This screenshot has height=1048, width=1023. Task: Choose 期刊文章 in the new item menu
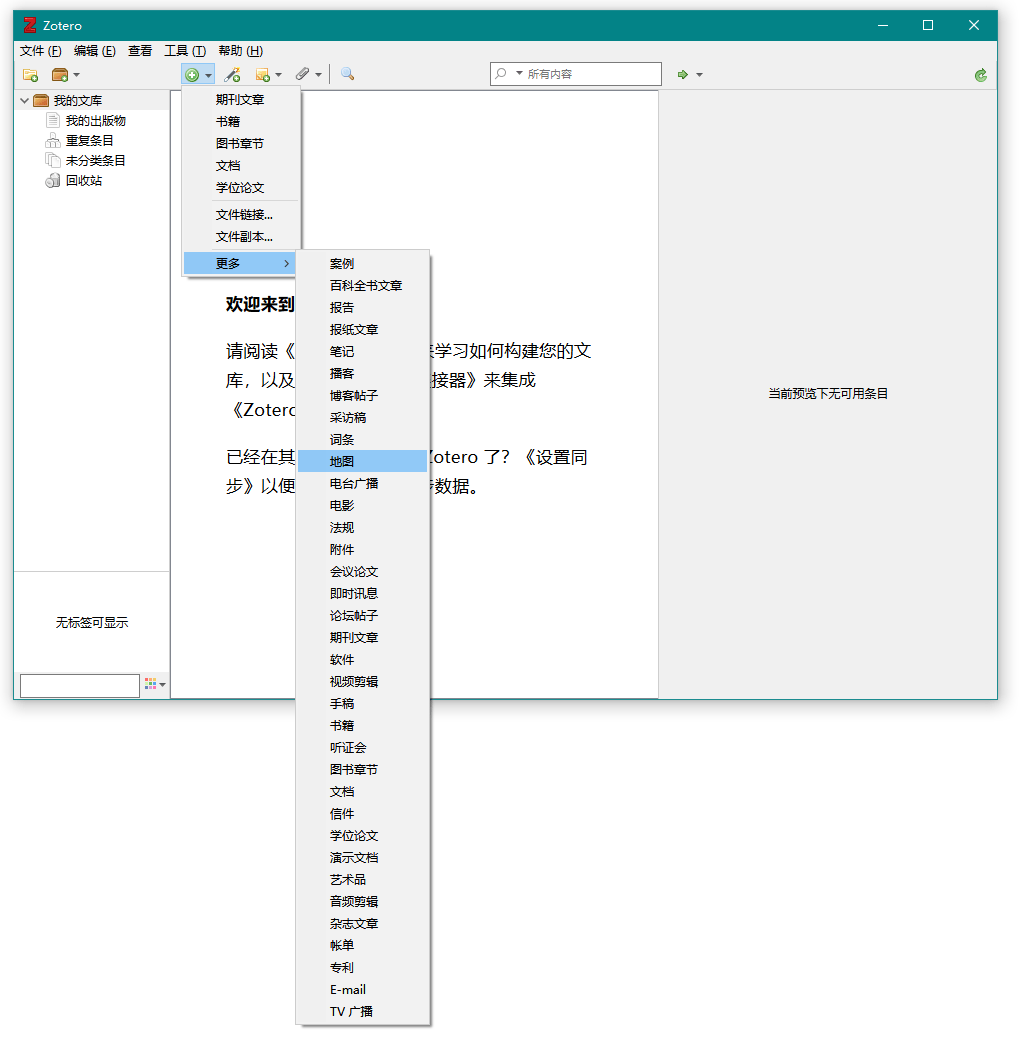click(240, 100)
